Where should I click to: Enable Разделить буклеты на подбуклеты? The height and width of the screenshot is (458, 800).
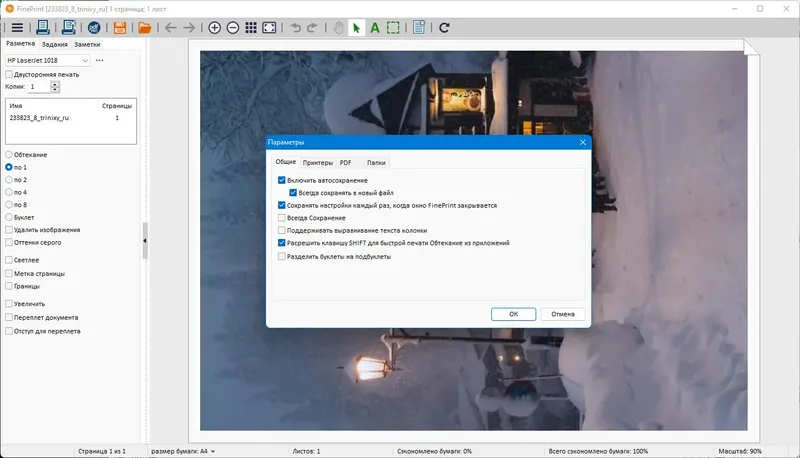pyautogui.click(x=282, y=257)
